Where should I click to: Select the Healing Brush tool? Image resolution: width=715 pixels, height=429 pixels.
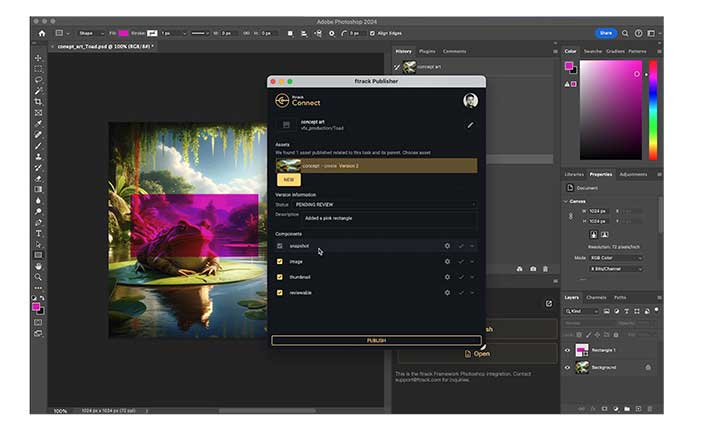pos(38,134)
